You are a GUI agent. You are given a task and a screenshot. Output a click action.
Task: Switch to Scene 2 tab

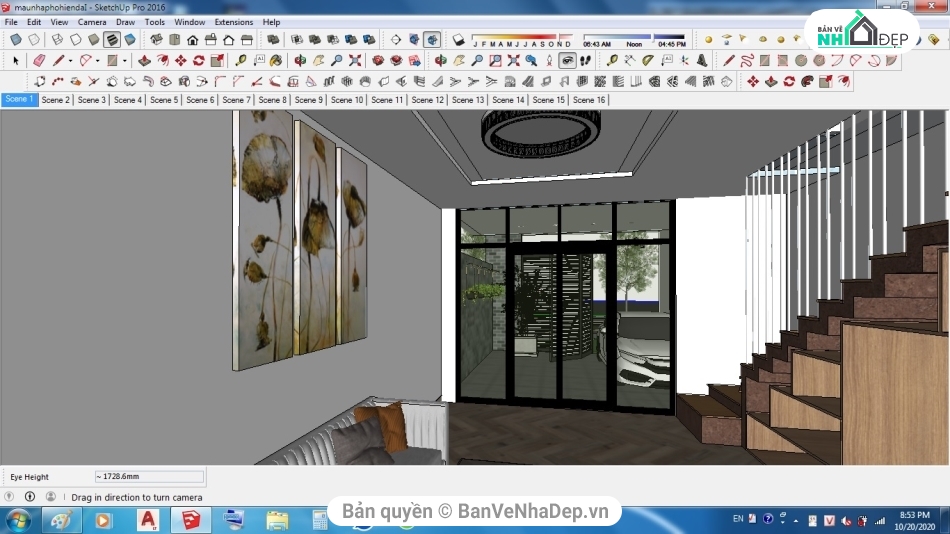55,99
